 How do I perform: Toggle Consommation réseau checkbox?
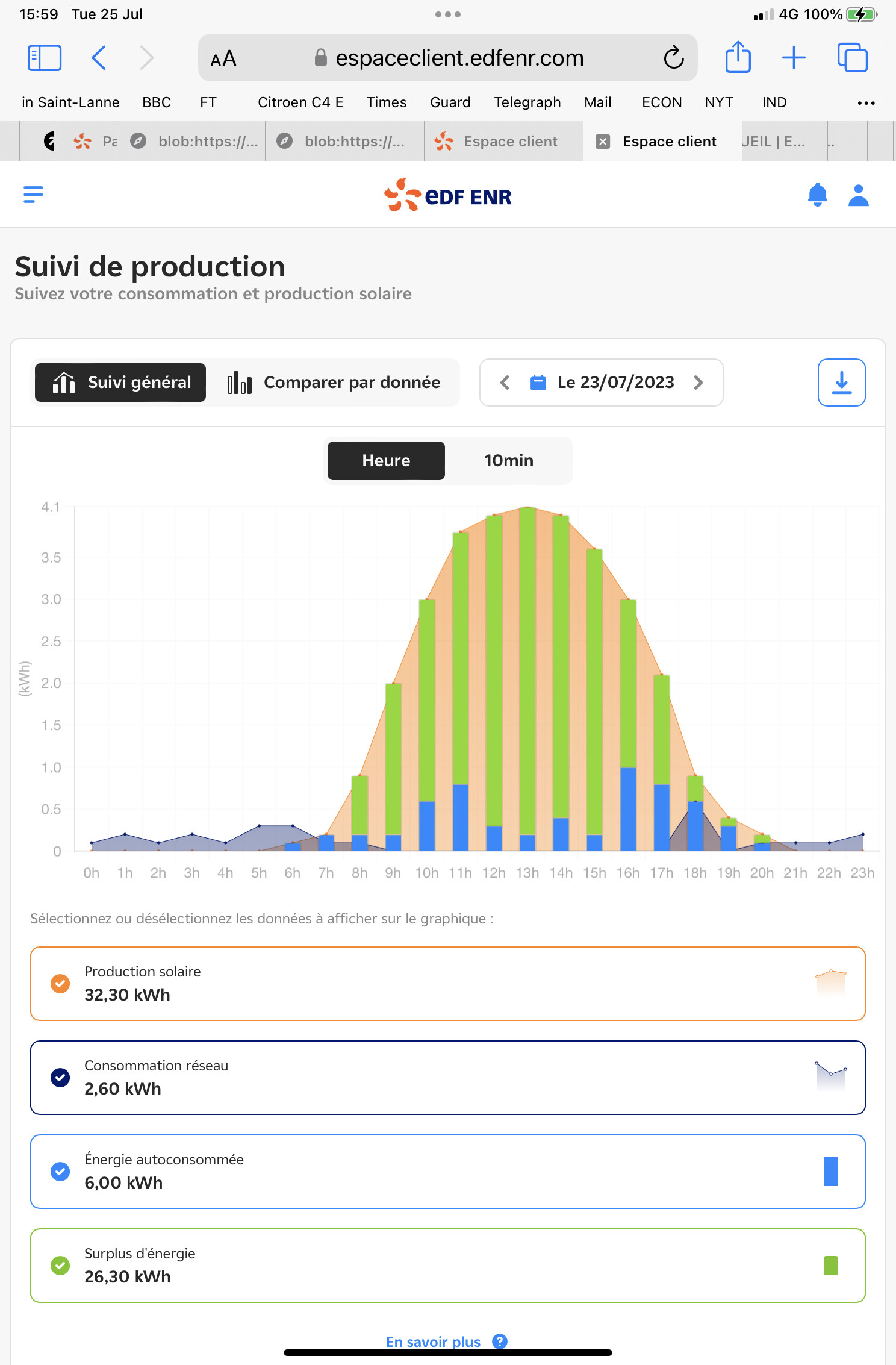click(x=60, y=1078)
